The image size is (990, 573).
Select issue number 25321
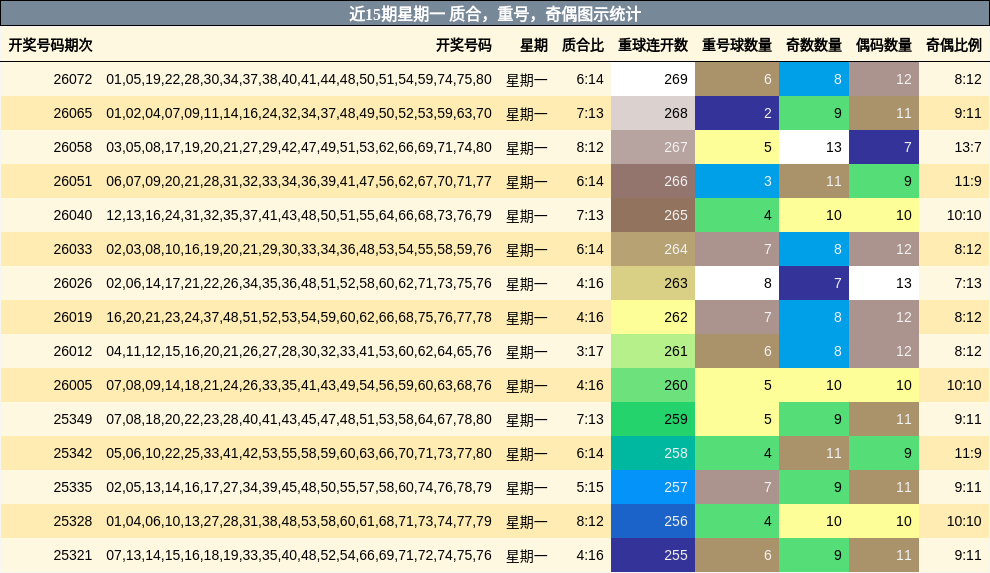click(73, 555)
